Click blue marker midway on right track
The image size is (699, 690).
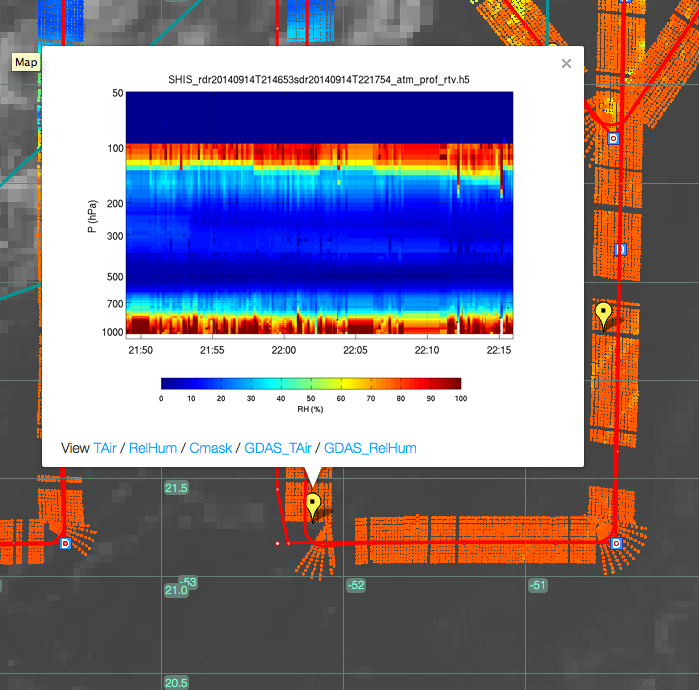coord(620,248)
